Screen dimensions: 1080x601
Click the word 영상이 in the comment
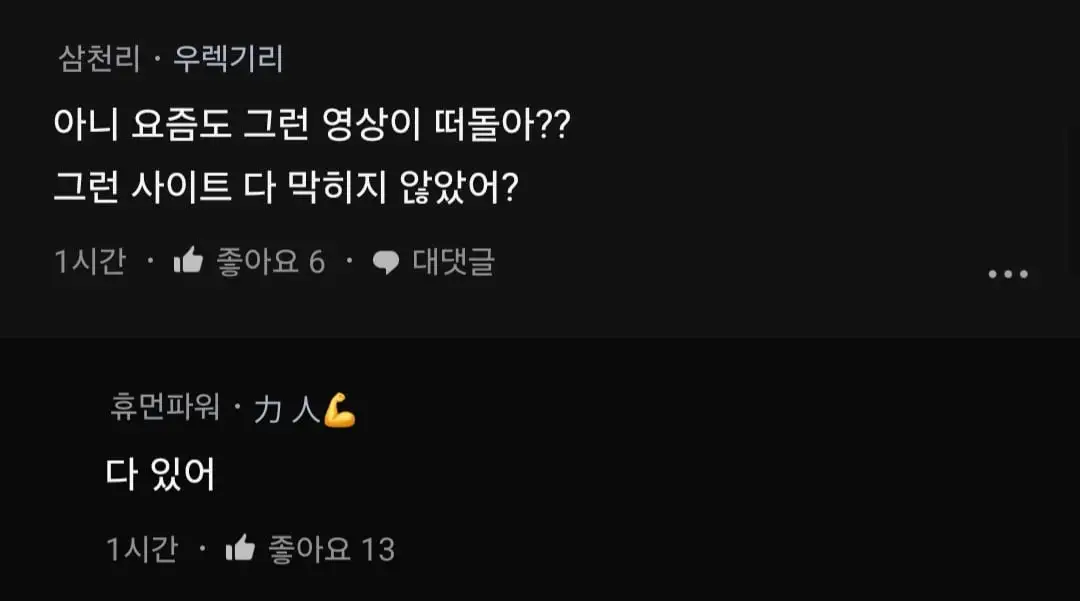pos(368,128)
